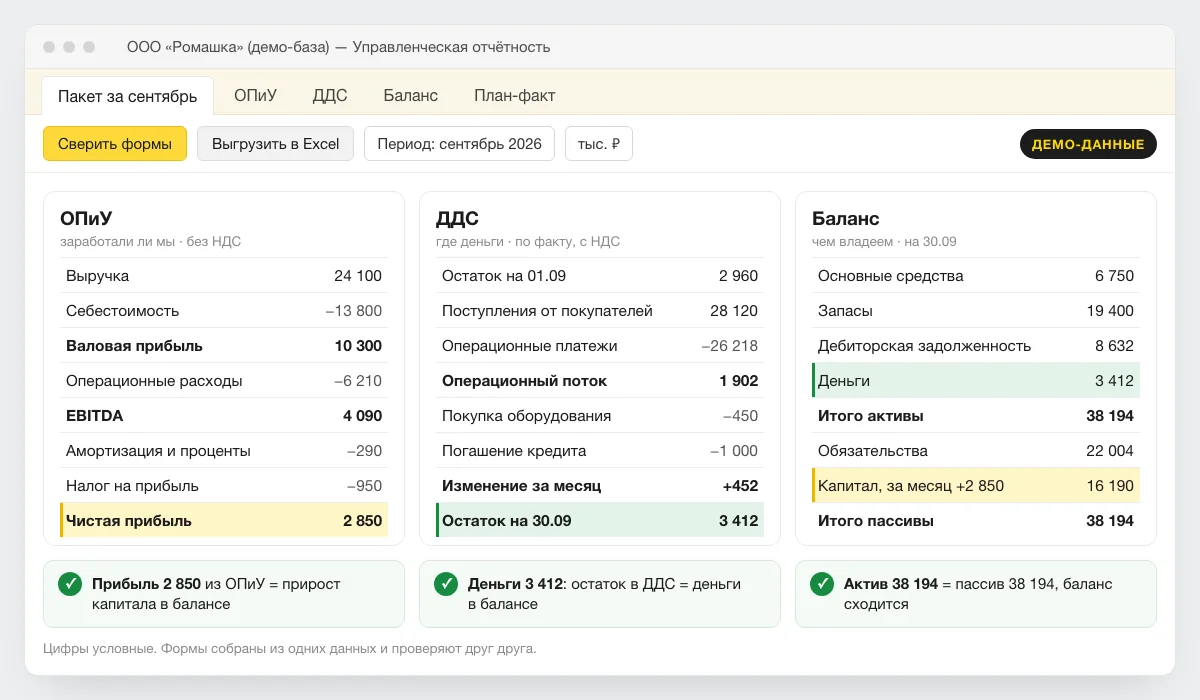Viewport: 1200px width, 700px height.
Task: Select the Налог на прибыль row
Action: click(224, 486)
